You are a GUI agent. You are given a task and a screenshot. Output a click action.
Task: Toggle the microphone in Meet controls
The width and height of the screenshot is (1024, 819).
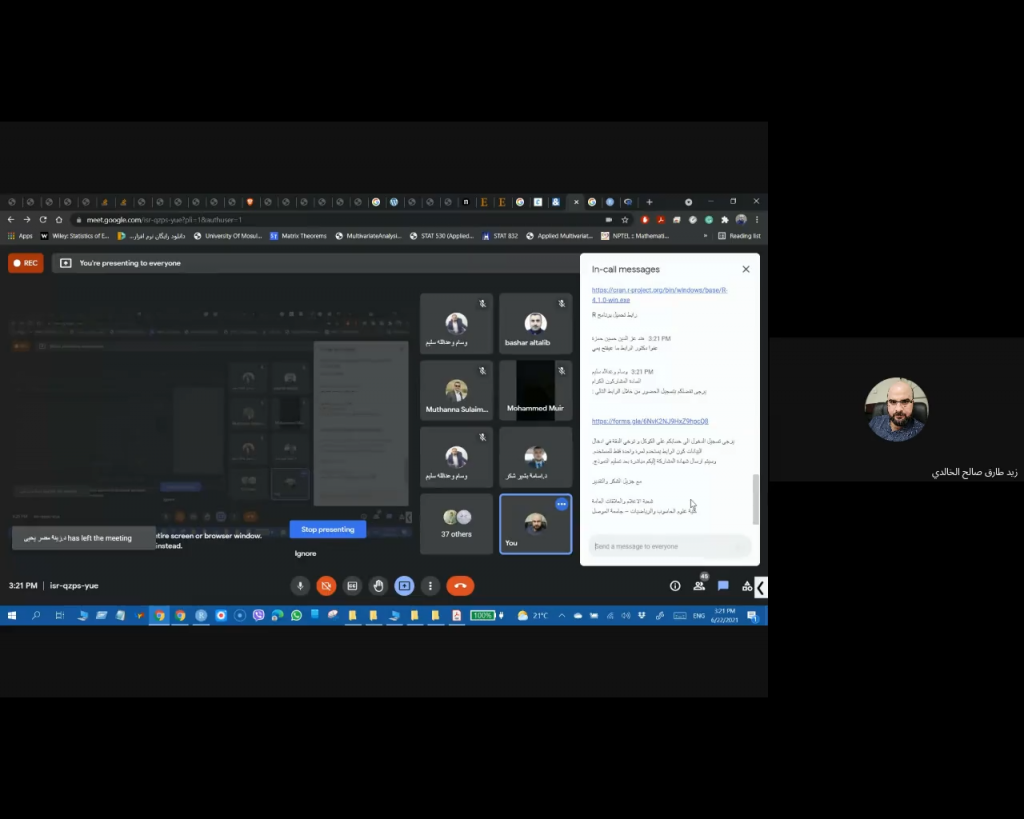(x=299, y=586)
